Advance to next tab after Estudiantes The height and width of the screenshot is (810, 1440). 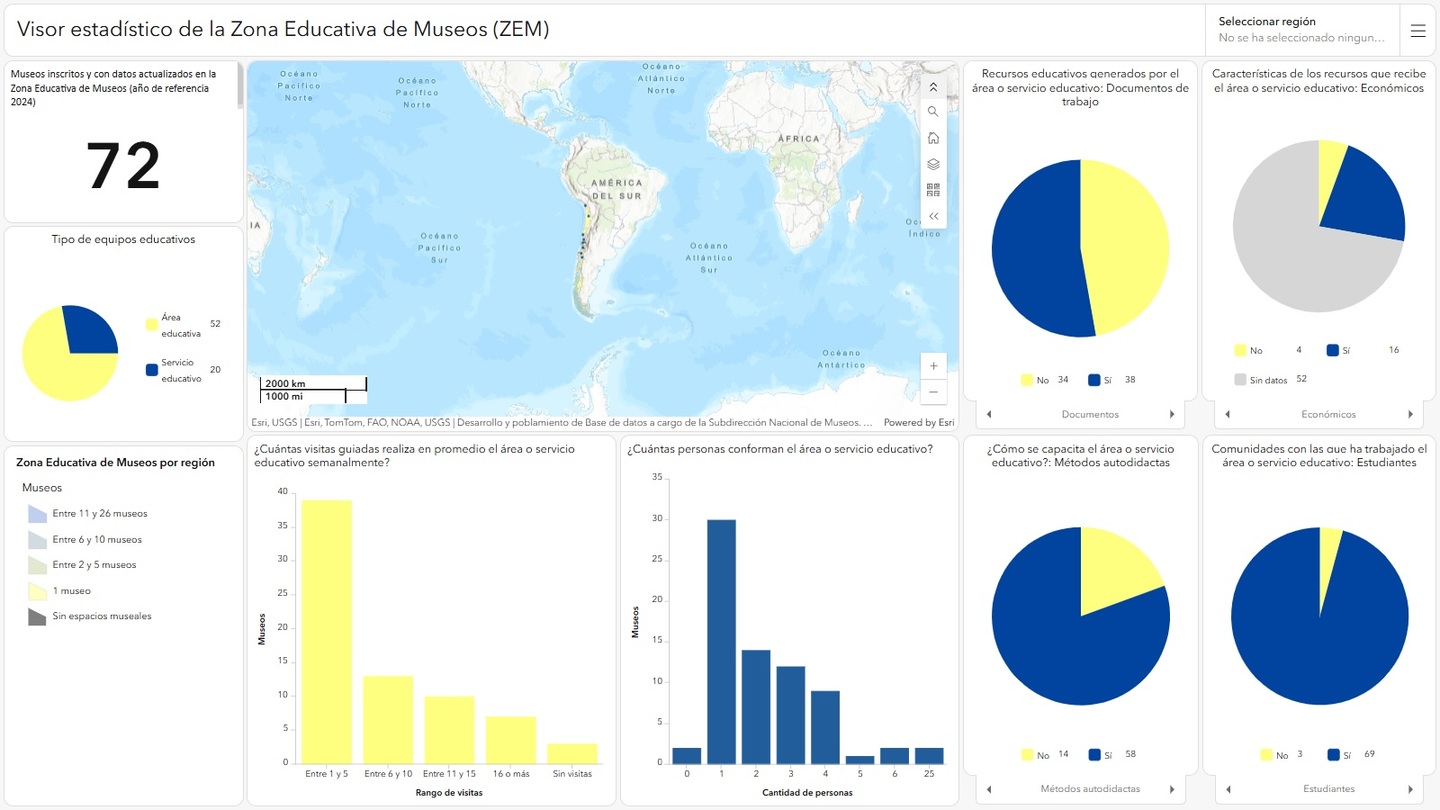point(1411,789)
